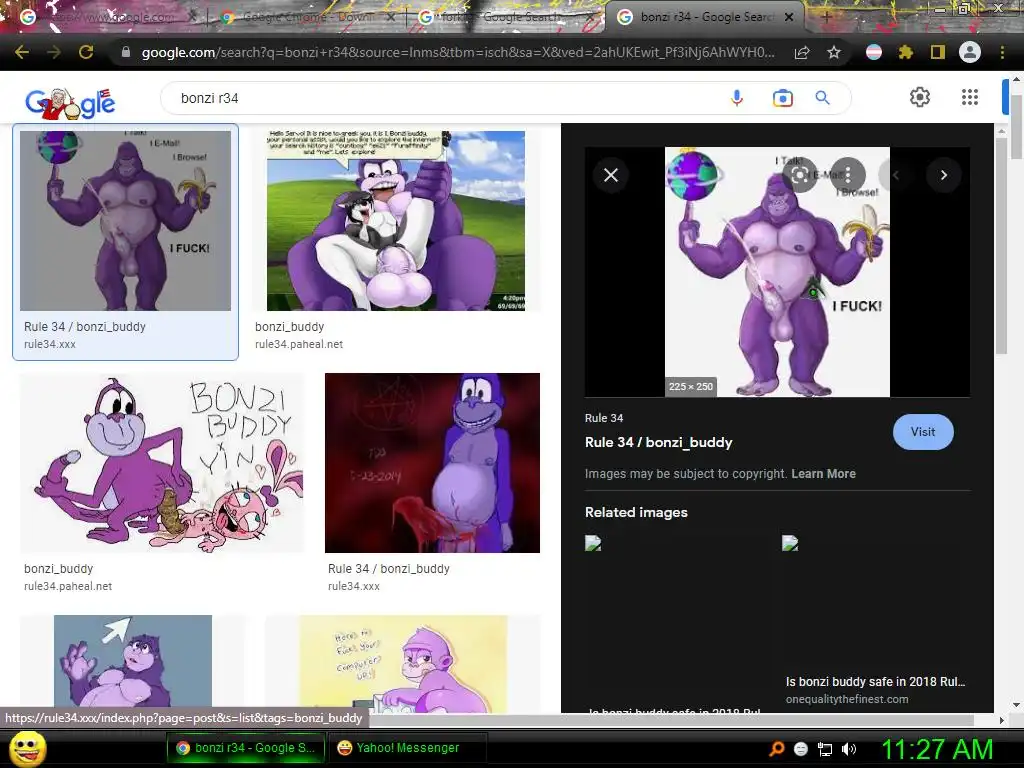Click the magnifier icon in system tray
The width and height of the screenshot is (1024, 768).
(x=776, y=748)
